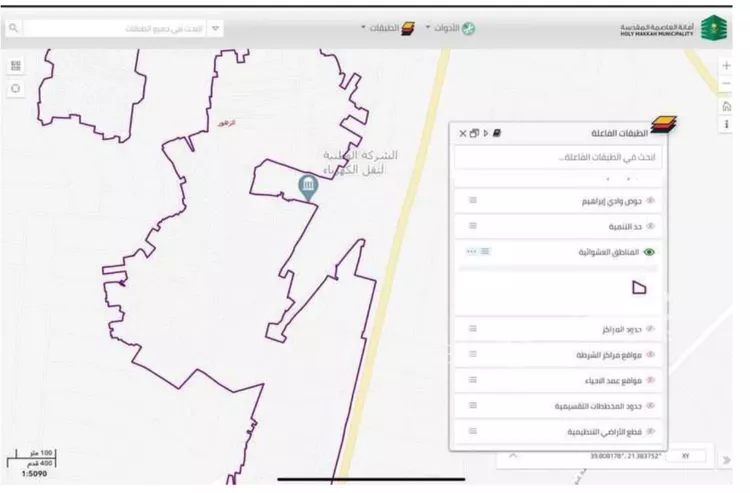750x493 pixels.
Task: Show the حد التنمية layer
Action: coord(650,226)
